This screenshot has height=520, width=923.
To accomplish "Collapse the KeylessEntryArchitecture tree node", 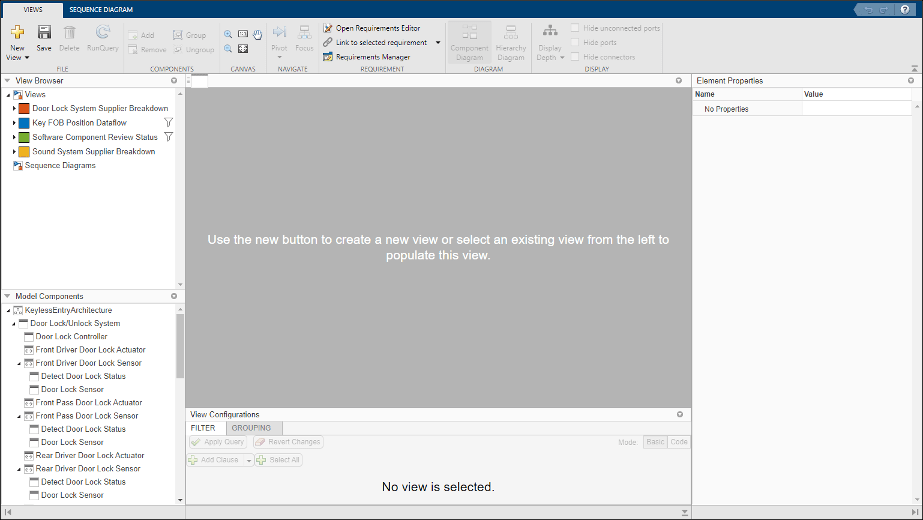I will tap(8, 310).
